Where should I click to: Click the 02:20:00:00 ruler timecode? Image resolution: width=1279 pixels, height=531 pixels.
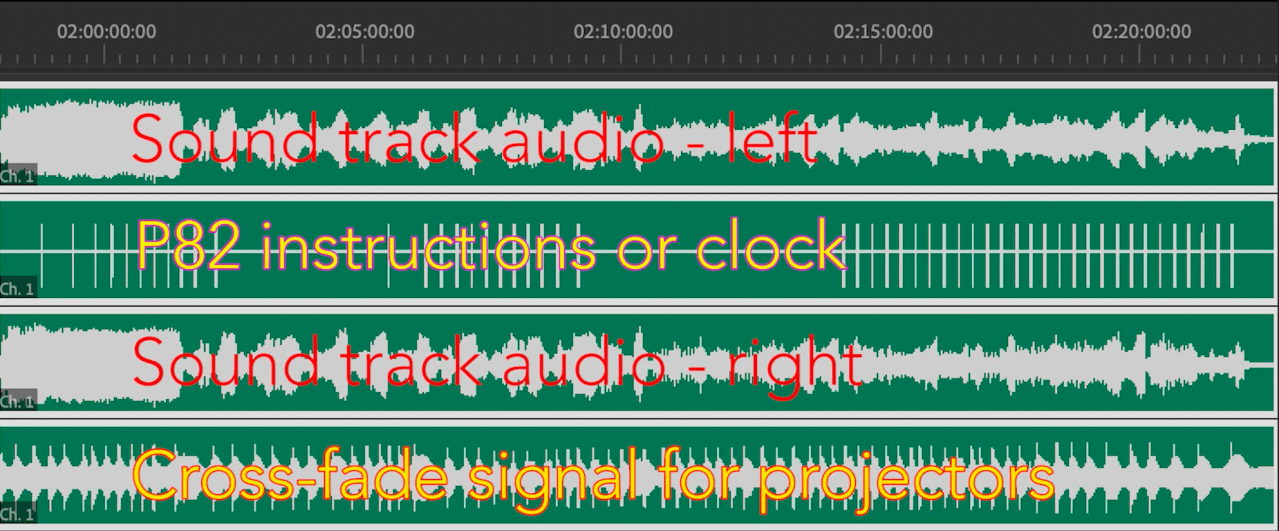coord(1141,31)
